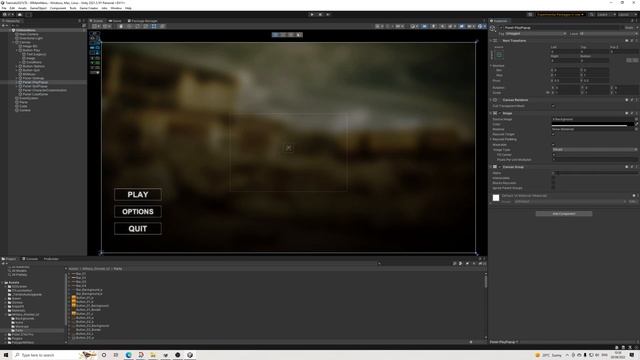This screenshot has width=640, height=360.
Task: Open the Component menu
Action: point(58,8)
